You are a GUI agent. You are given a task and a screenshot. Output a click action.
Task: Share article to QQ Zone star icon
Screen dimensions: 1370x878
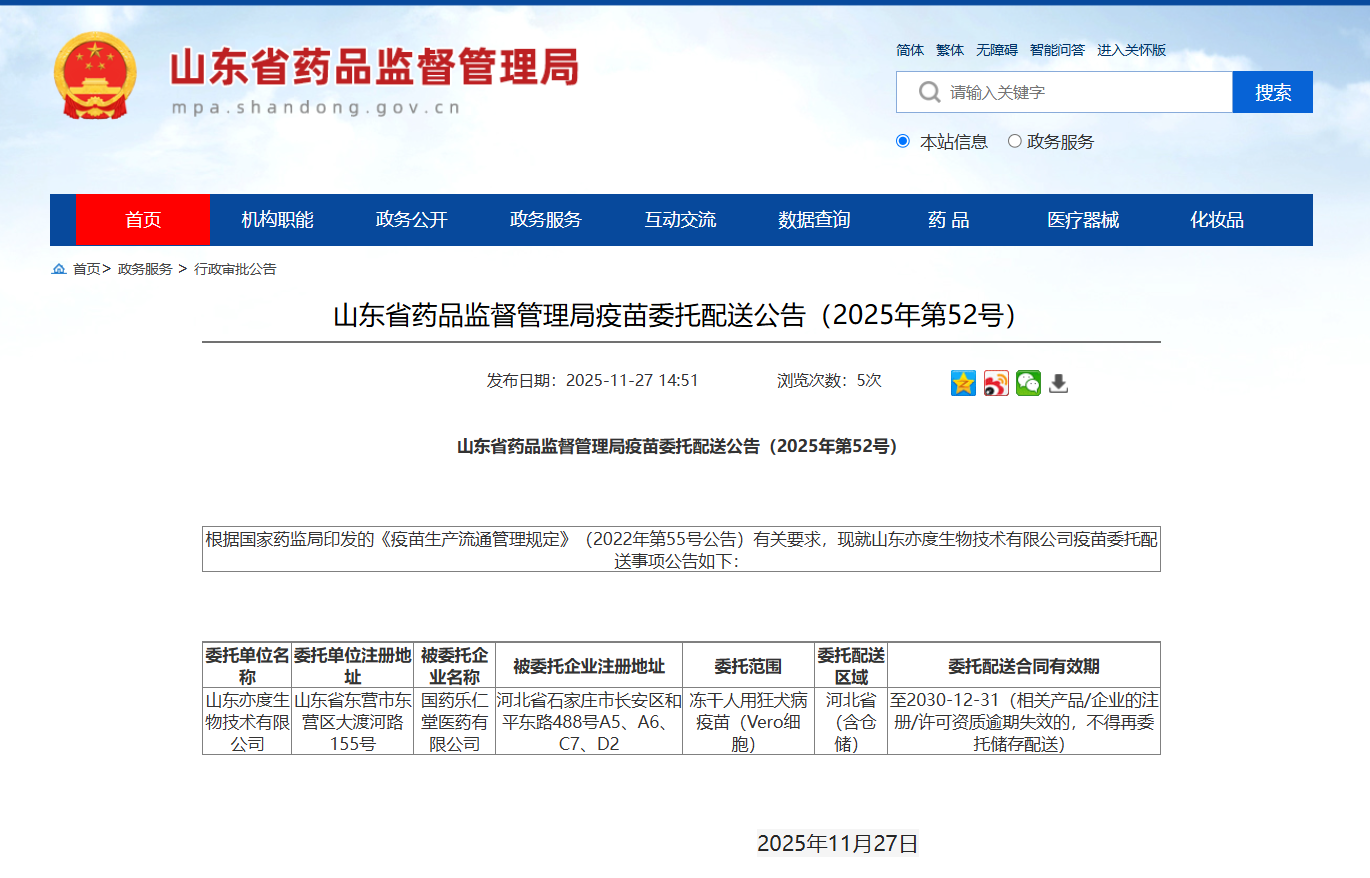click(x=963, y=383)
